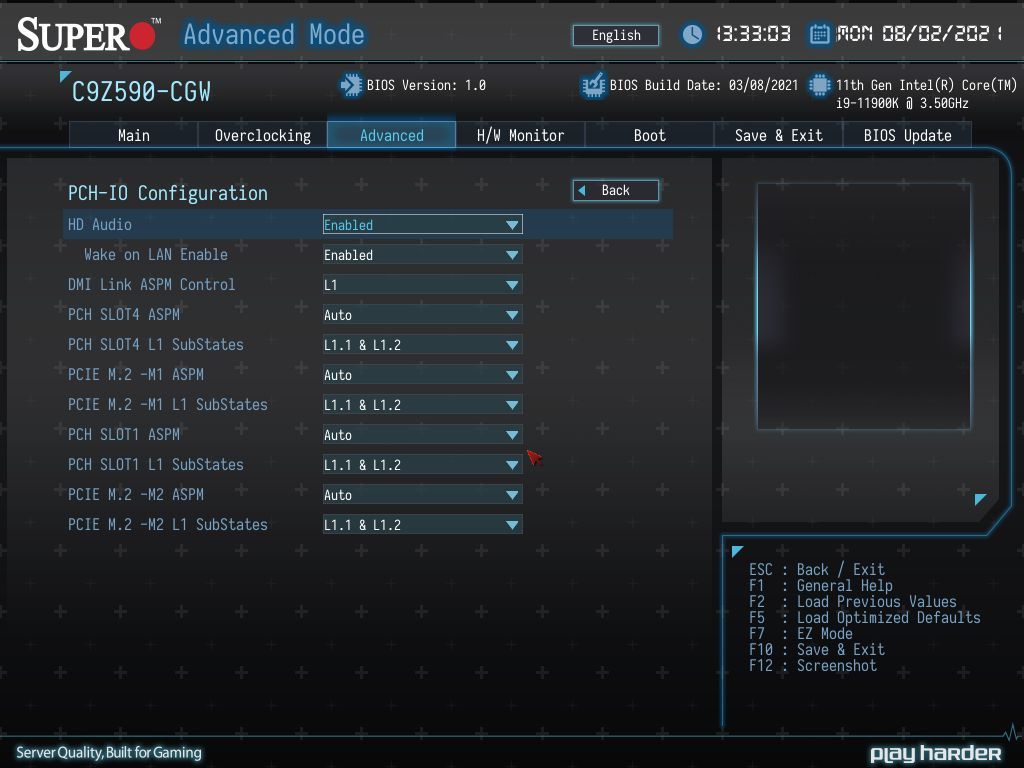Viewport: 1024px width, 768px height.
Task: Go to the Boot tab
Action: point(650,135)
